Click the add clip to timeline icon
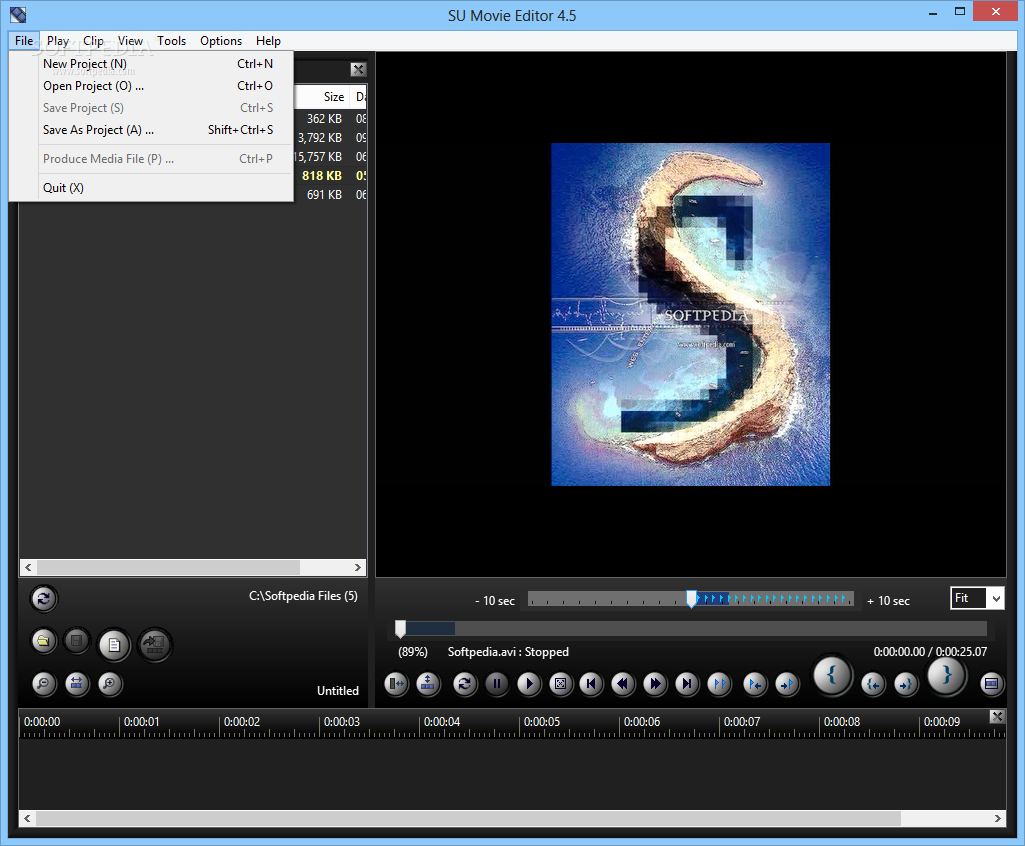 pyautogui.click(x=428, y=684)
